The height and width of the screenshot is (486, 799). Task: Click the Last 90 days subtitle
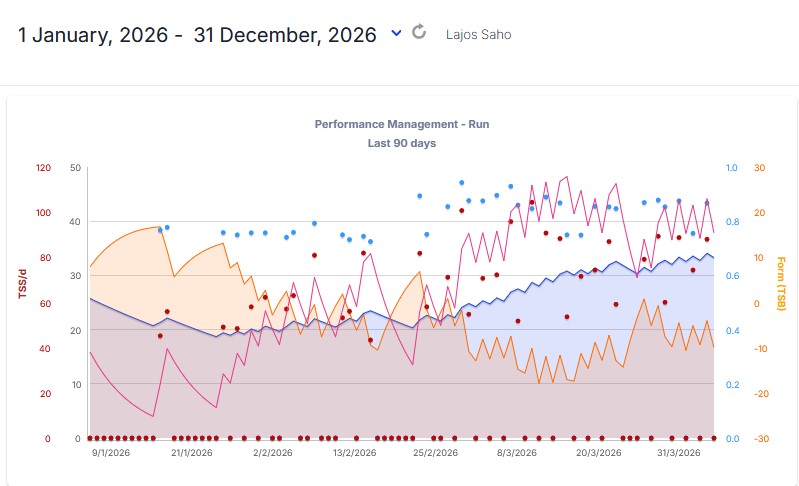pyautogui.click(x=401, y=143)
